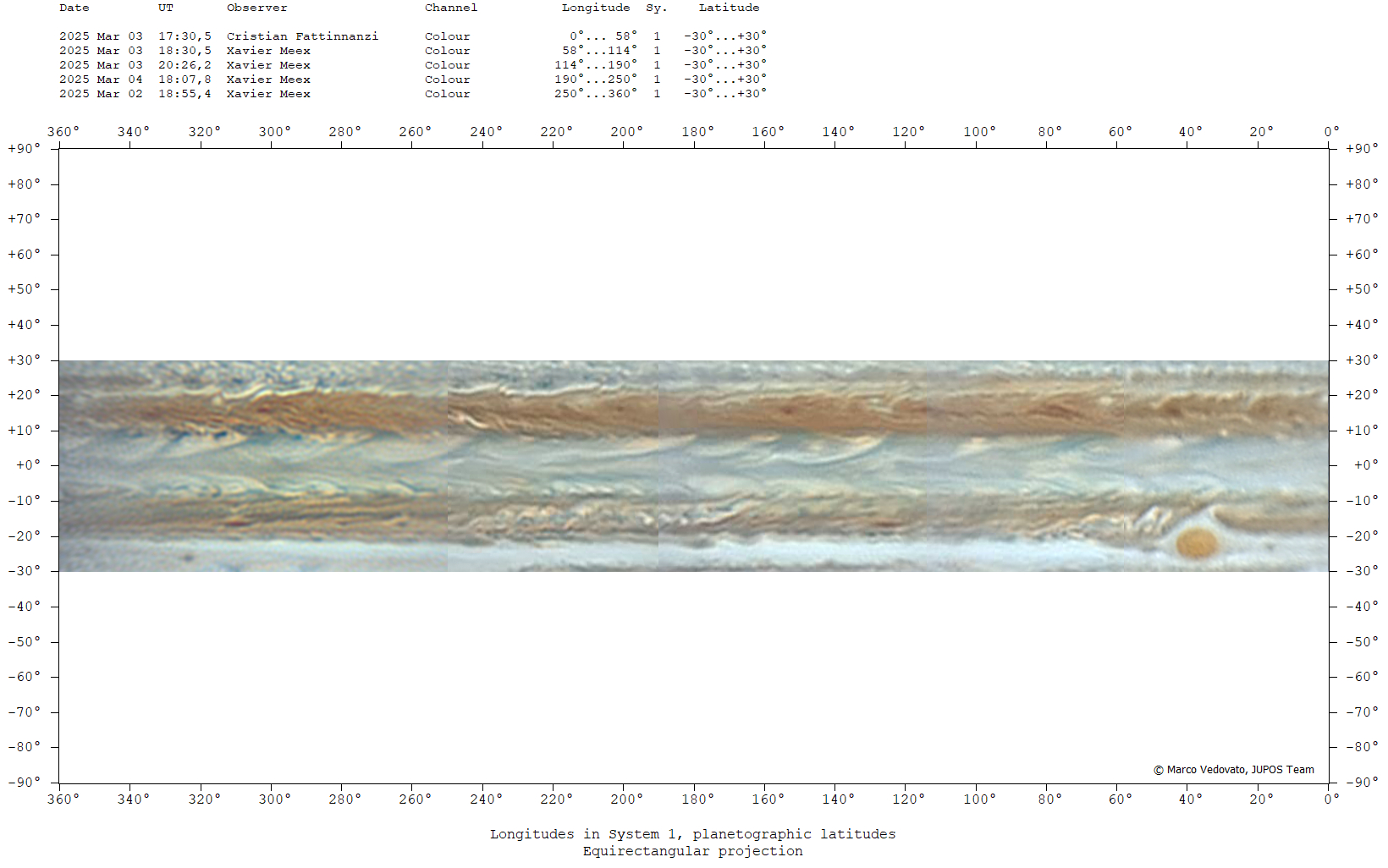The height and width of the screenshot is (868, 1388).
Task: Click the "UT" column header
Action: 165,8
